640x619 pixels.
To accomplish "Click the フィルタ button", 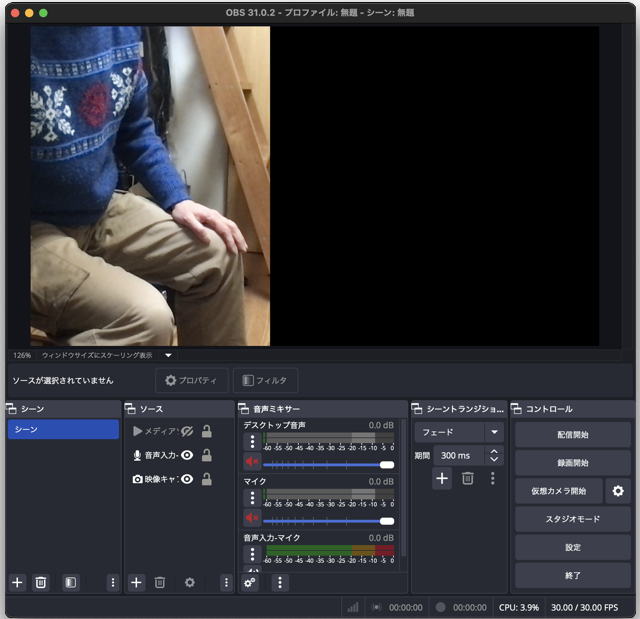I will (265, 381).
